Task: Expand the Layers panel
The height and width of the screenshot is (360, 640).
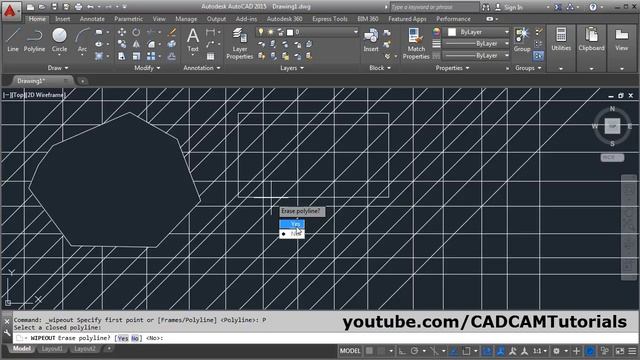Action: tap(292, 68)
